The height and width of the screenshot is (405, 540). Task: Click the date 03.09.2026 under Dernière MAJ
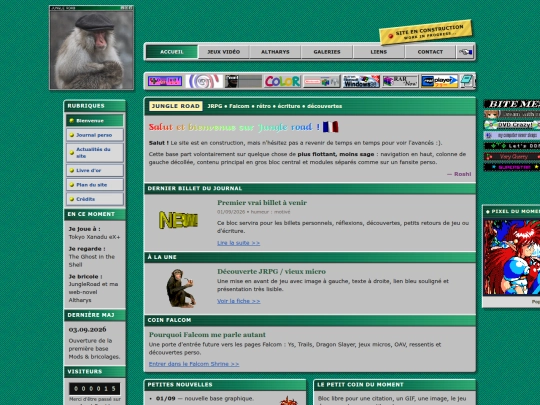click(87, 329)
